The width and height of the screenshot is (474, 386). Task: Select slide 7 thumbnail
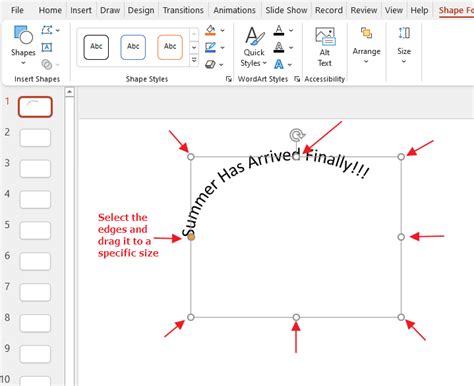35,292
